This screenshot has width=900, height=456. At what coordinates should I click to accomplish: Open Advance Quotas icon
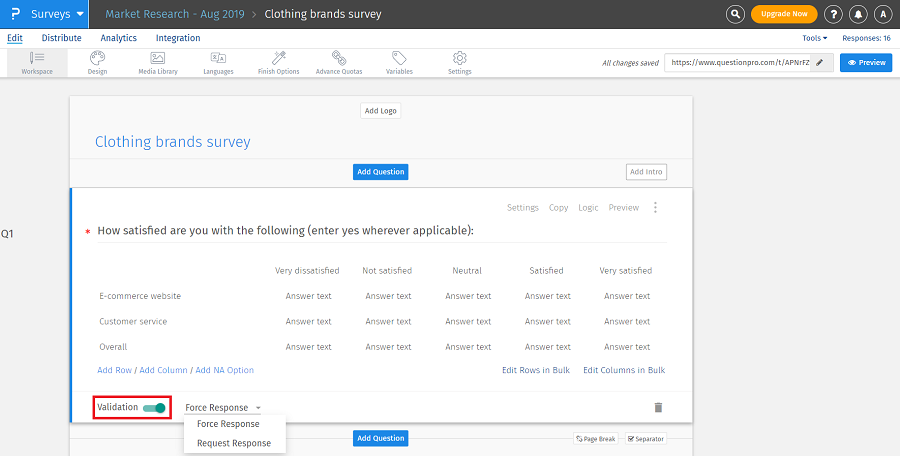(x=339, y=59)
